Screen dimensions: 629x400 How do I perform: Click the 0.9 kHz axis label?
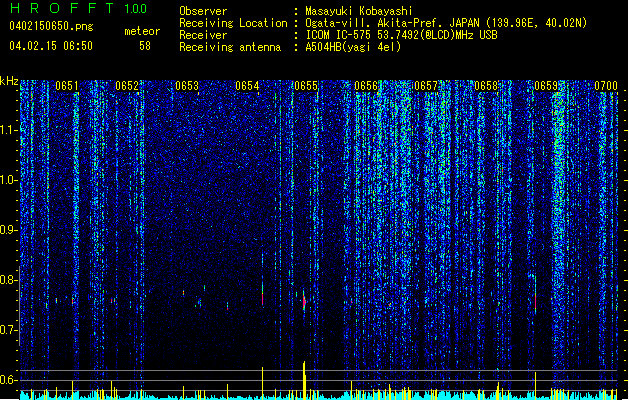(x=9, y=230)
